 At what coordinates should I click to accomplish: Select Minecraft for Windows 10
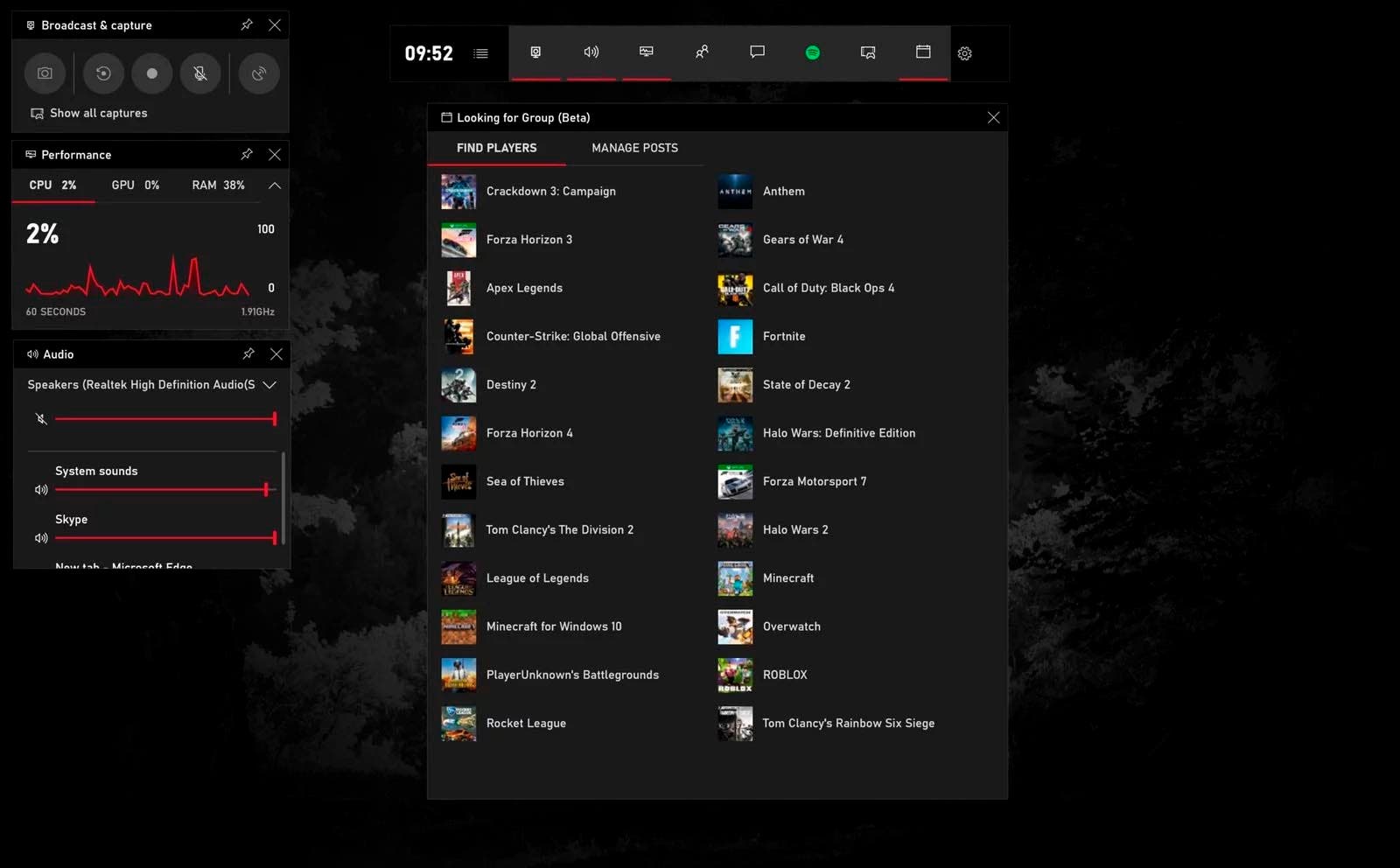[554, 626]
